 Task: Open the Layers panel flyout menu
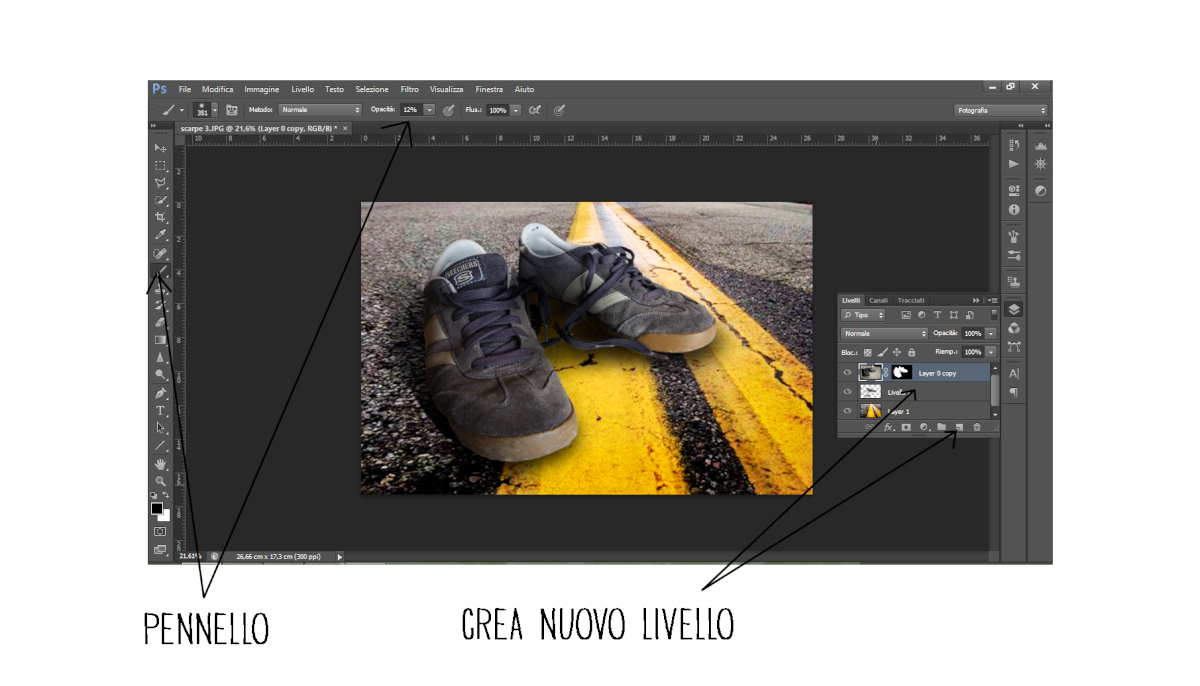click(992, 300)
